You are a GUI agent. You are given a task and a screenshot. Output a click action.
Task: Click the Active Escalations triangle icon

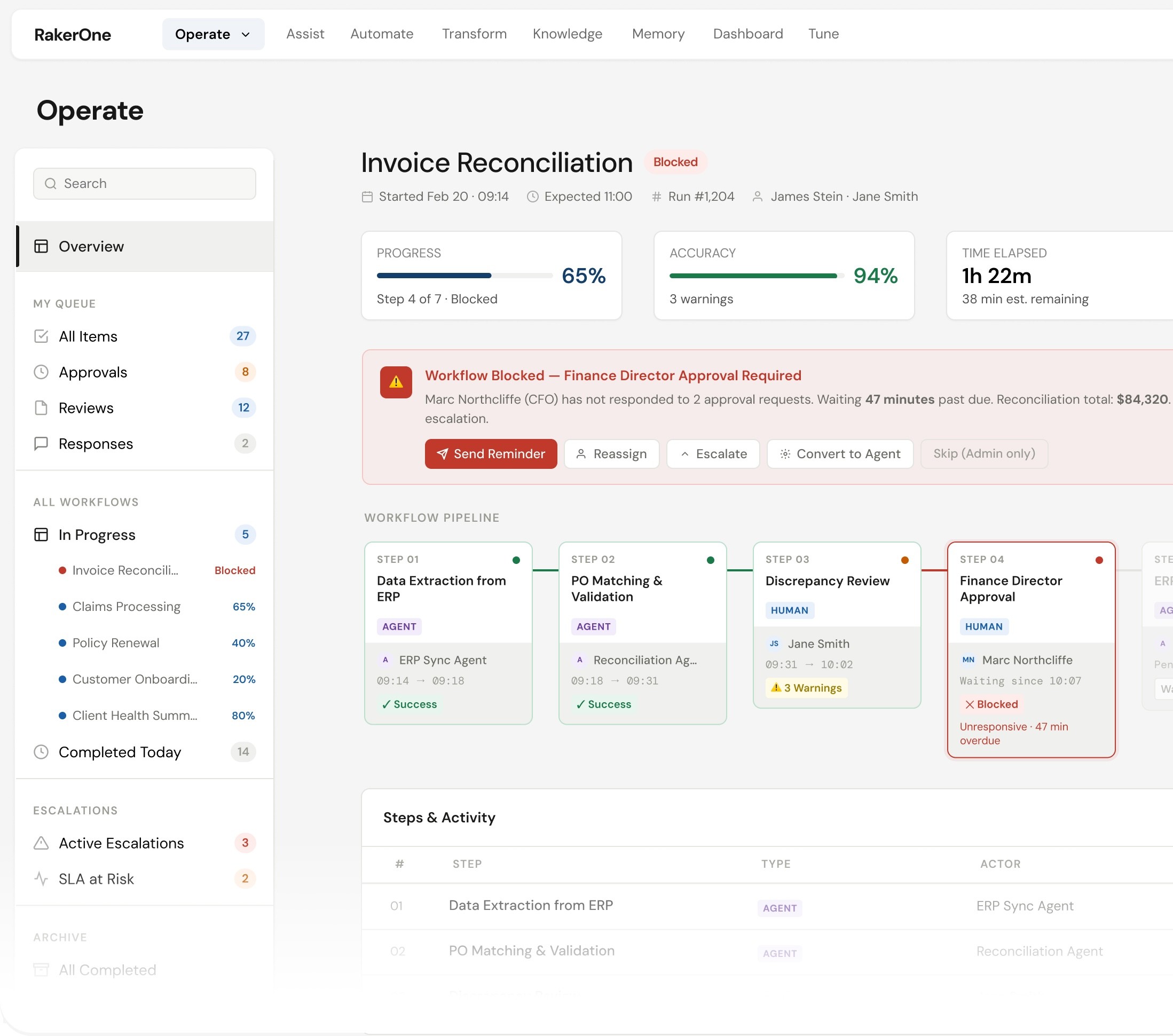41,843
